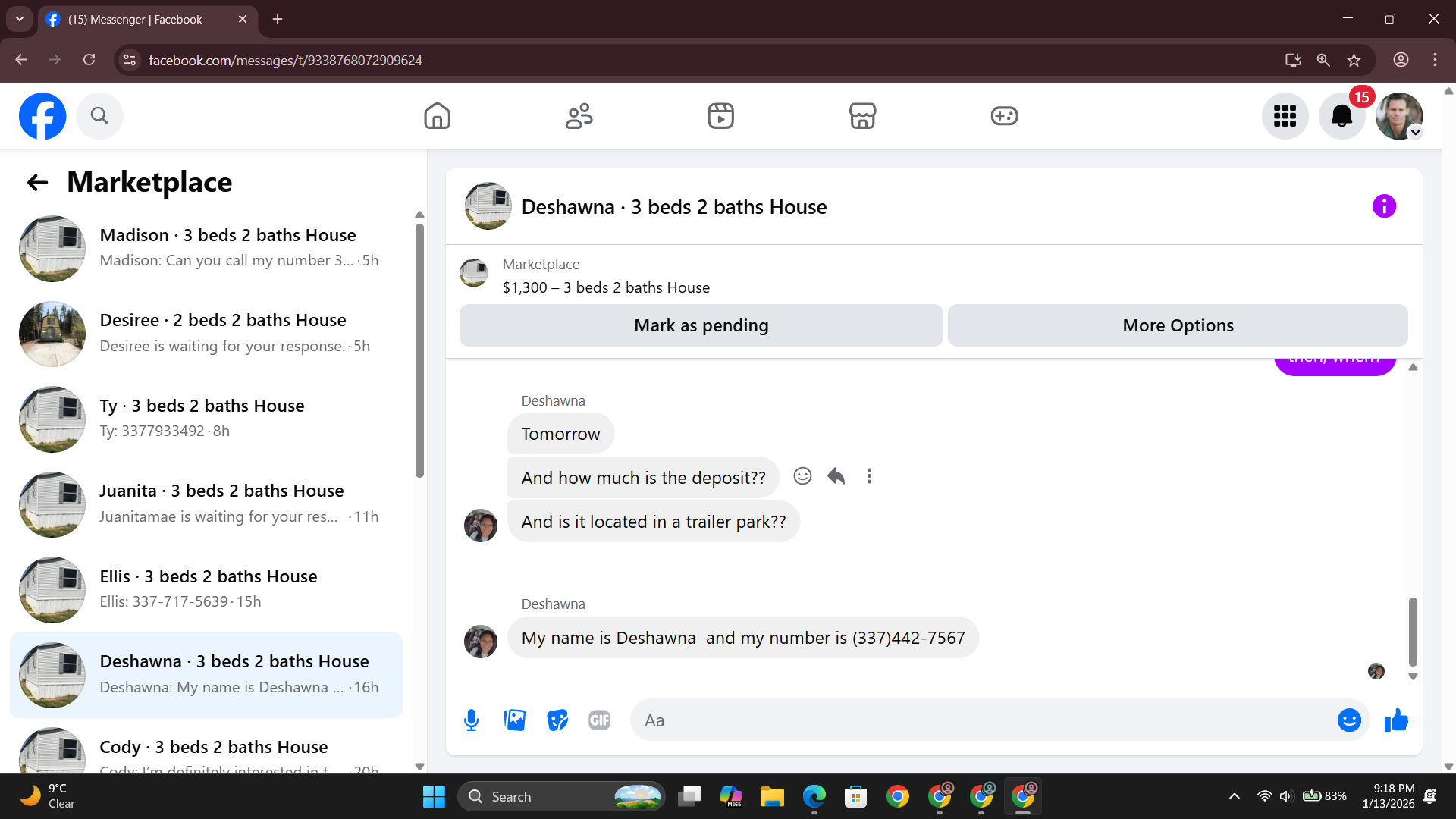This screenshot has width=1456, height=819.
Task: Go to Facebook Home tab
Action: point(437,116)
